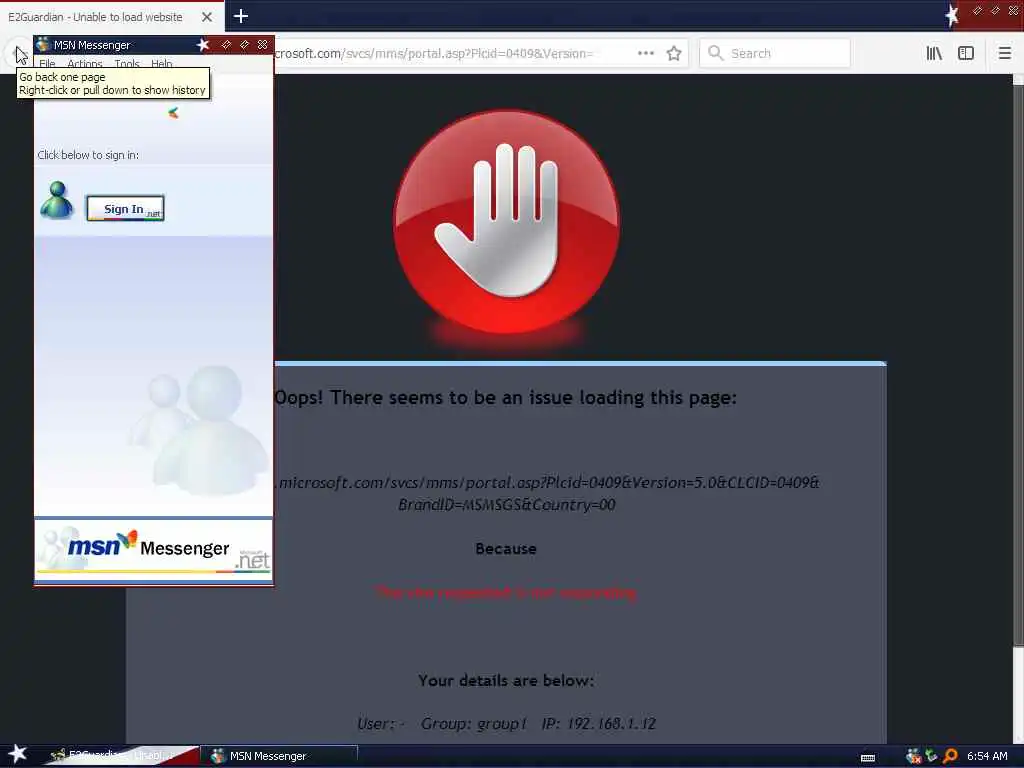This screenshot has width=1024, height=768.
Task: Click the Sign In .net button
Action: point(125,208)
